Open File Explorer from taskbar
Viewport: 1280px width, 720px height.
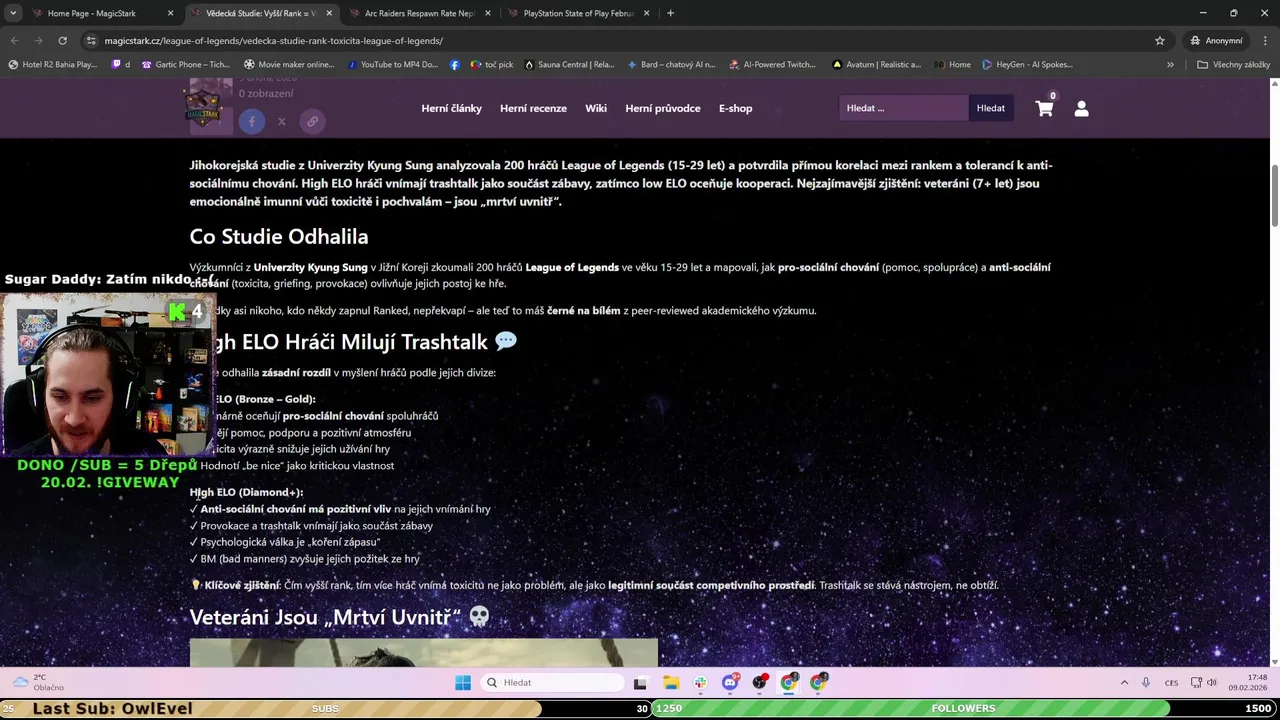pyautogui.click(x=671, y=683)
